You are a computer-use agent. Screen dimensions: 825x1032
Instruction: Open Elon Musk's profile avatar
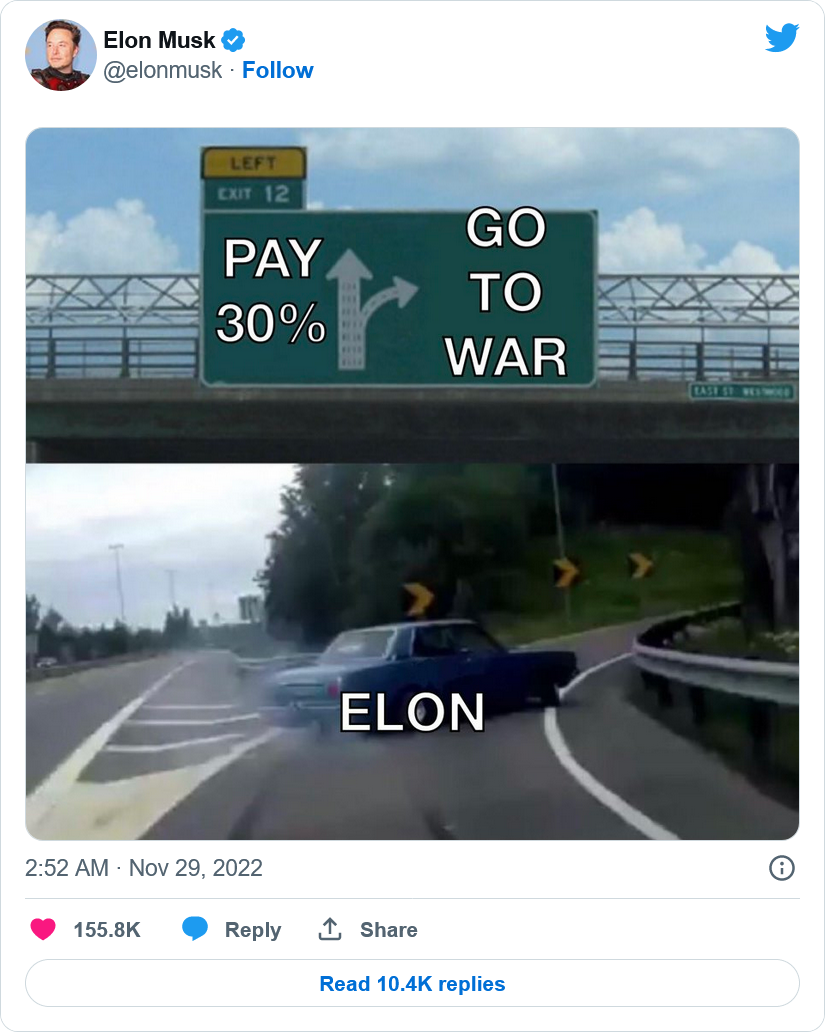point(61,55)
